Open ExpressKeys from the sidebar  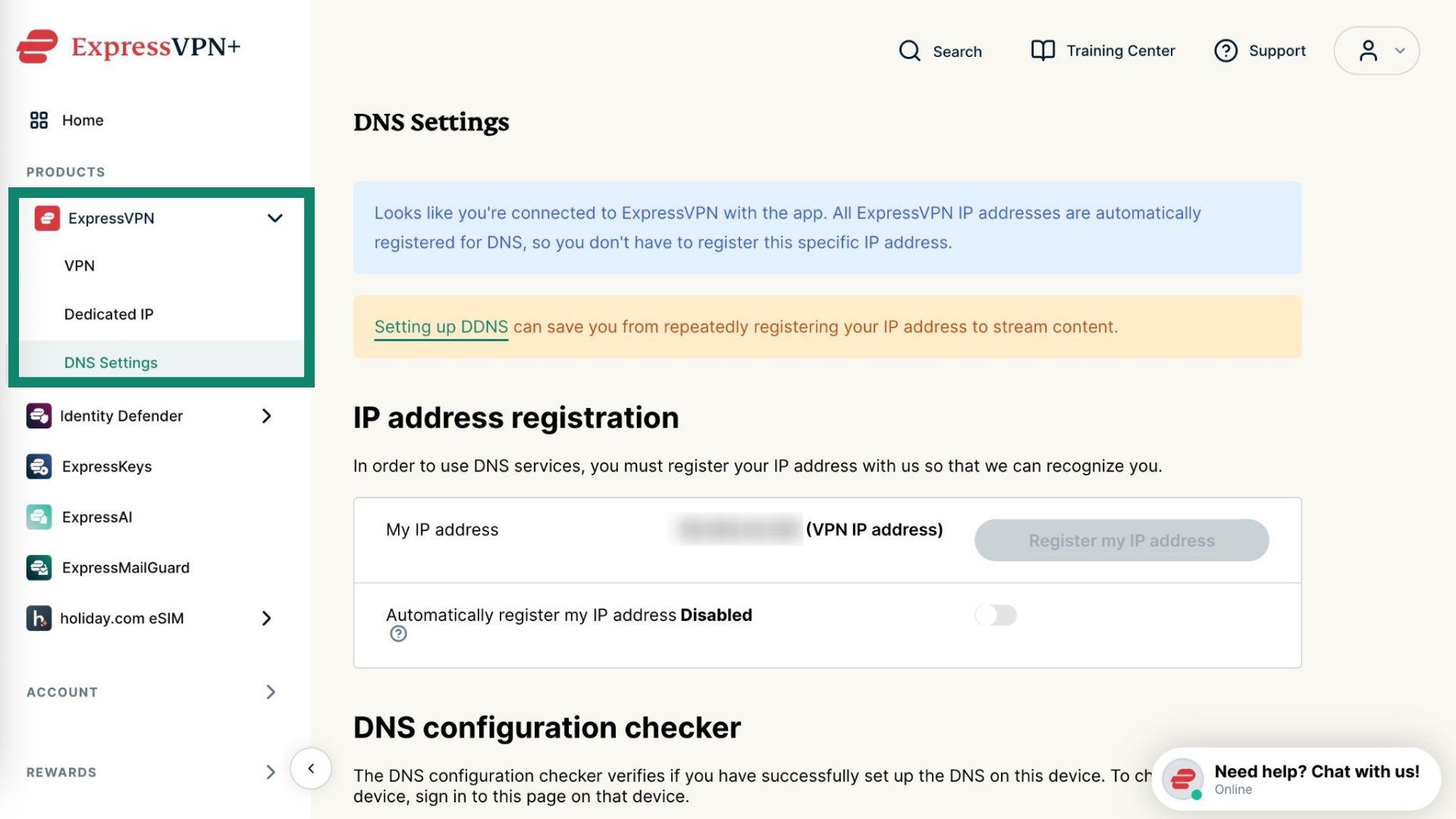coord(107,466)
